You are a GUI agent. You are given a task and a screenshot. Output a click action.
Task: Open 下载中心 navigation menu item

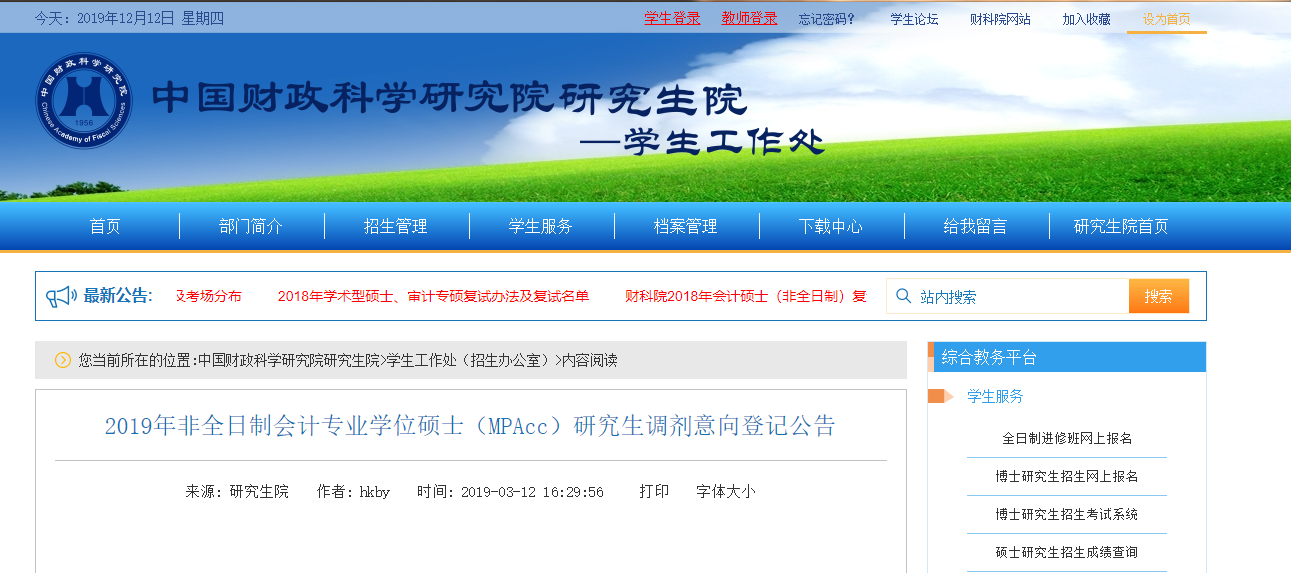(831, 227)
